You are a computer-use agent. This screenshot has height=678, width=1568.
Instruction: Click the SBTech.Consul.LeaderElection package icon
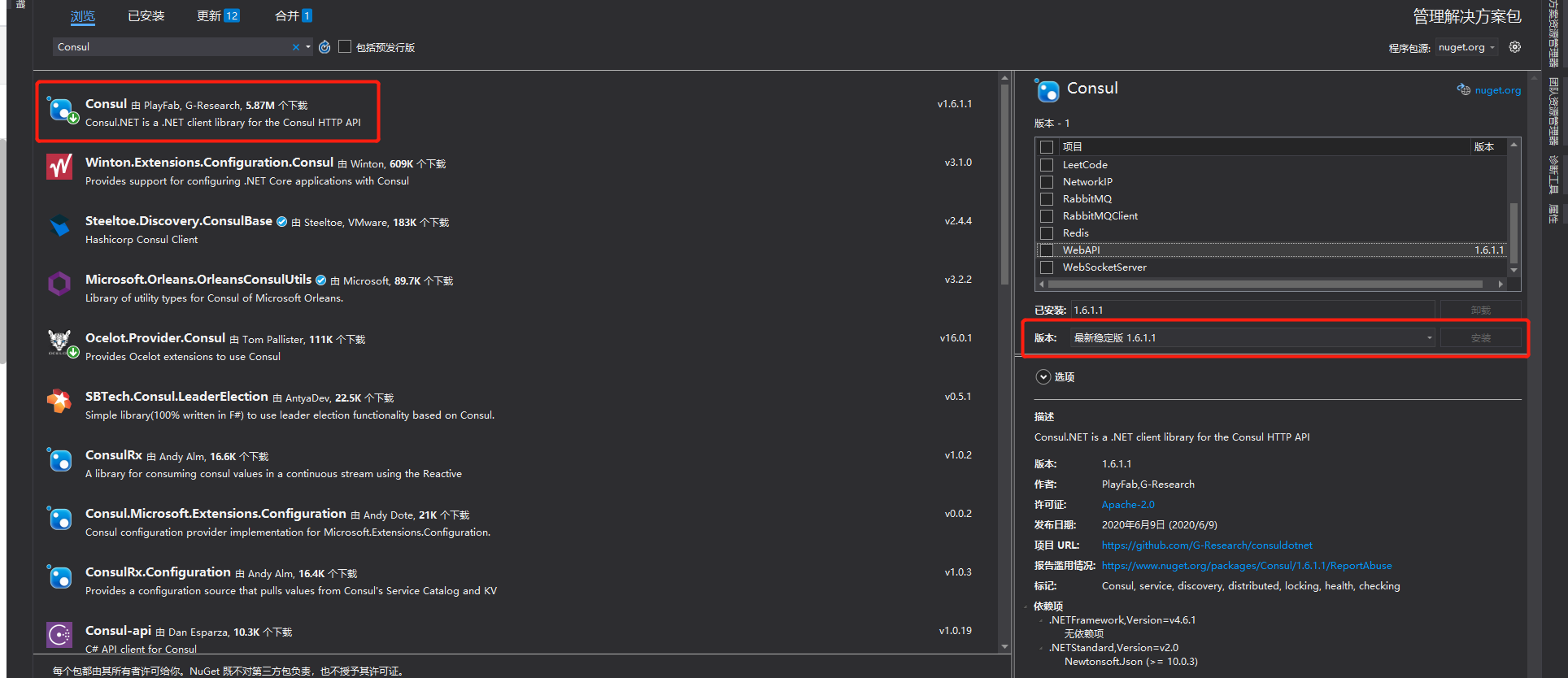pos(59,401)
